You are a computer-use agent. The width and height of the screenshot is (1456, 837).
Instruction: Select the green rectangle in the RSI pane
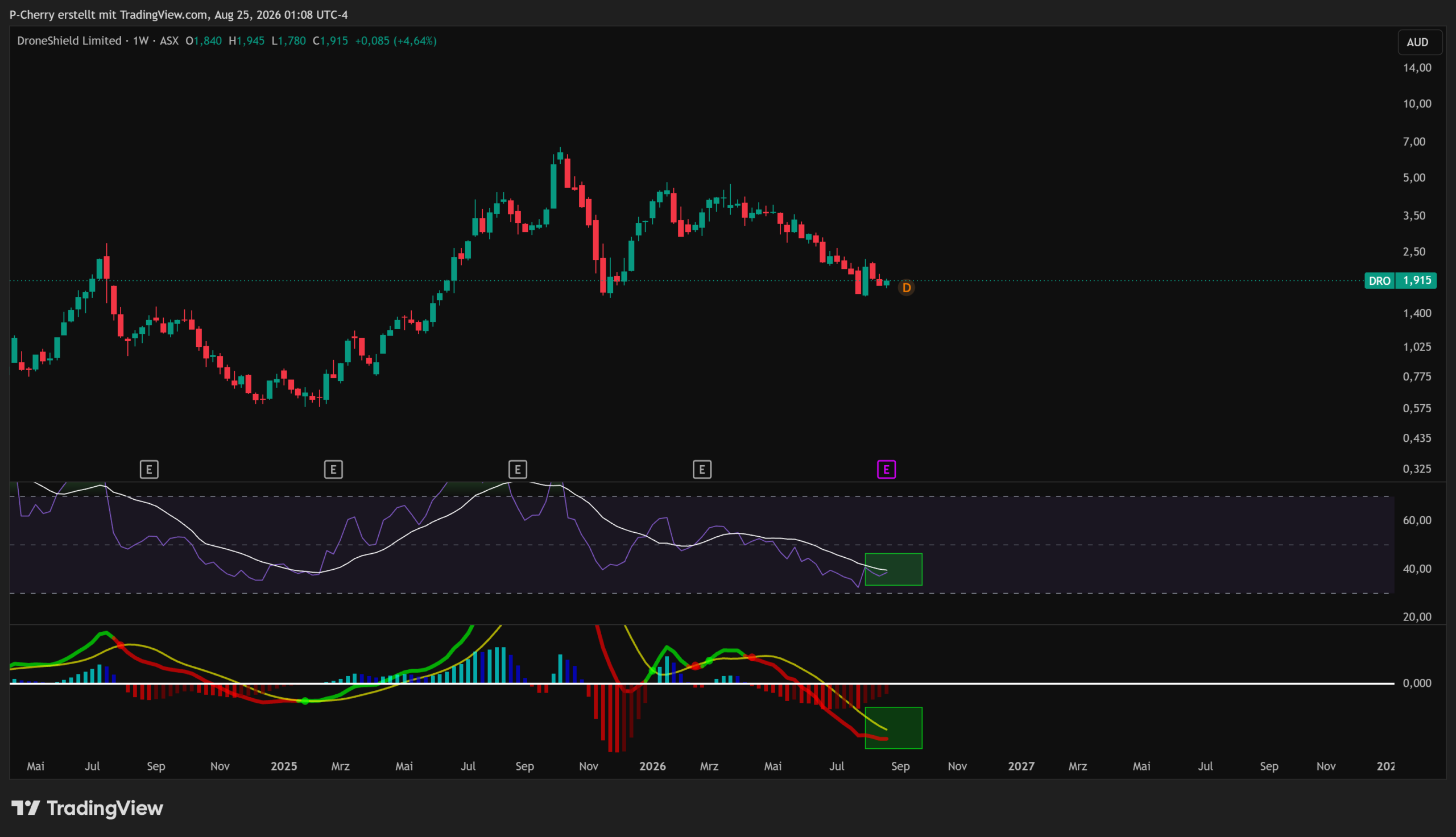tap(894, 570)
